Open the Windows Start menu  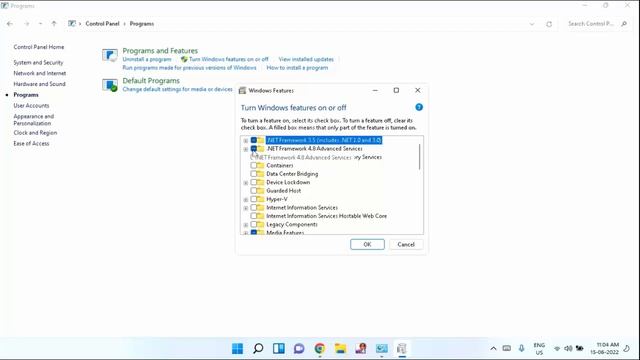pos(238,349)
